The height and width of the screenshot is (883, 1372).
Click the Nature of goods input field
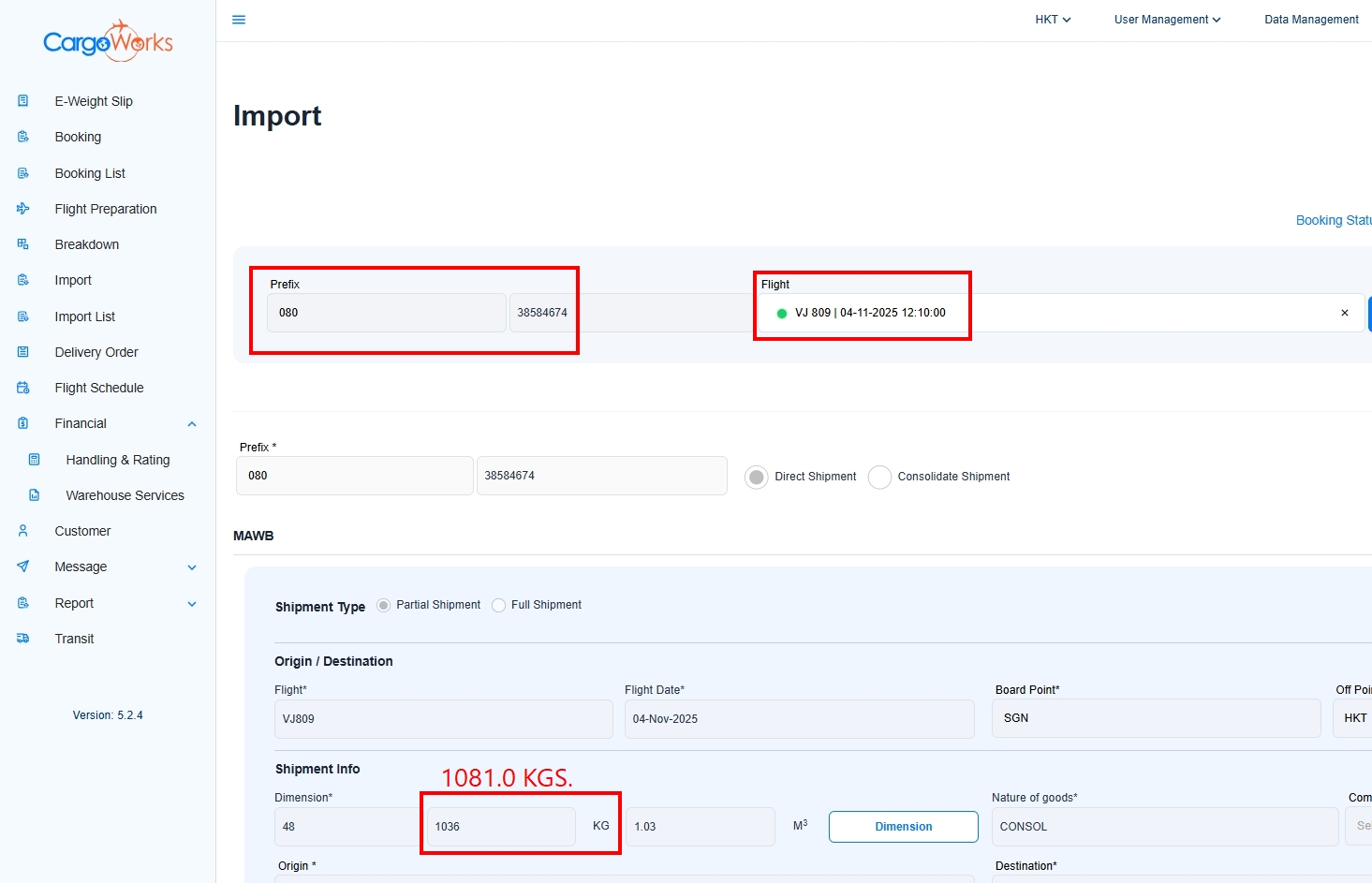(x=1164, y=827)
